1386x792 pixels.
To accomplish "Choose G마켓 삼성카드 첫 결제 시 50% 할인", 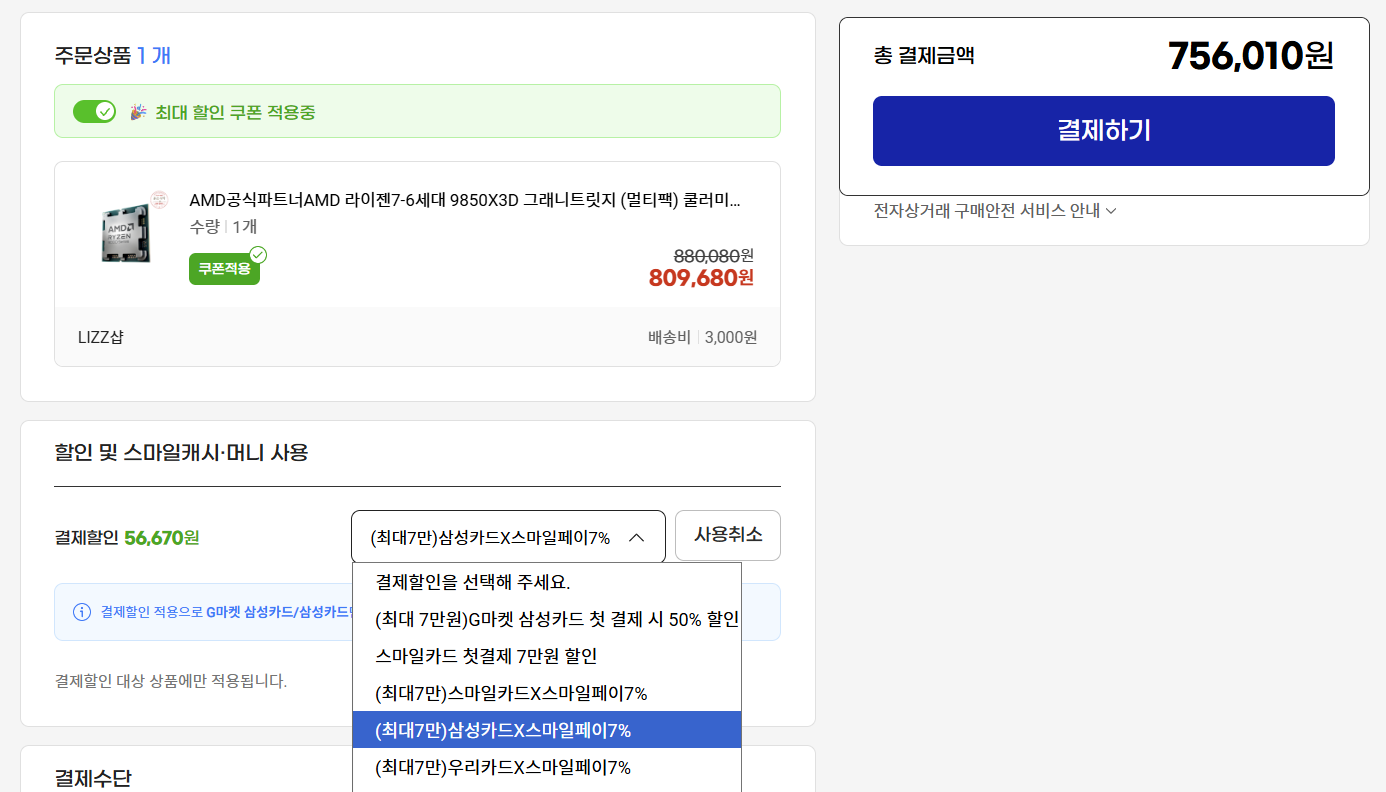I will click(556, 619).
